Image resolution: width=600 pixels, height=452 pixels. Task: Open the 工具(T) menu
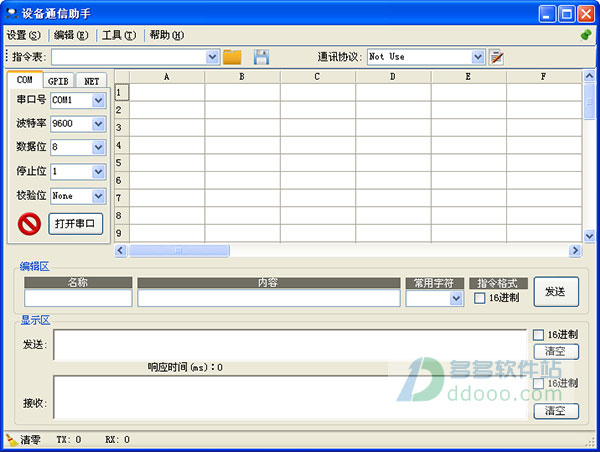(x=119, y=35)
